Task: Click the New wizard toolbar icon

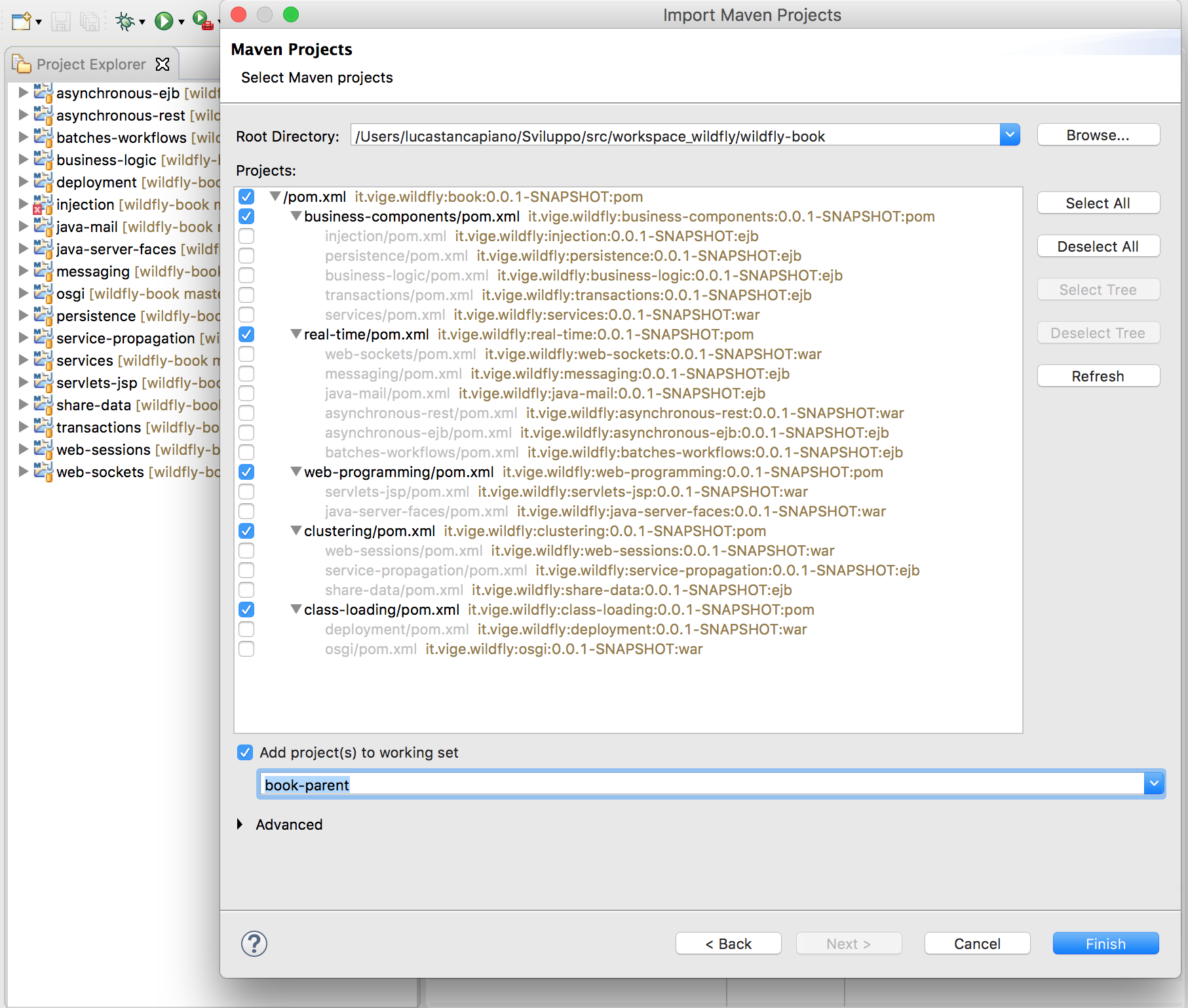Action: [21, 22]
